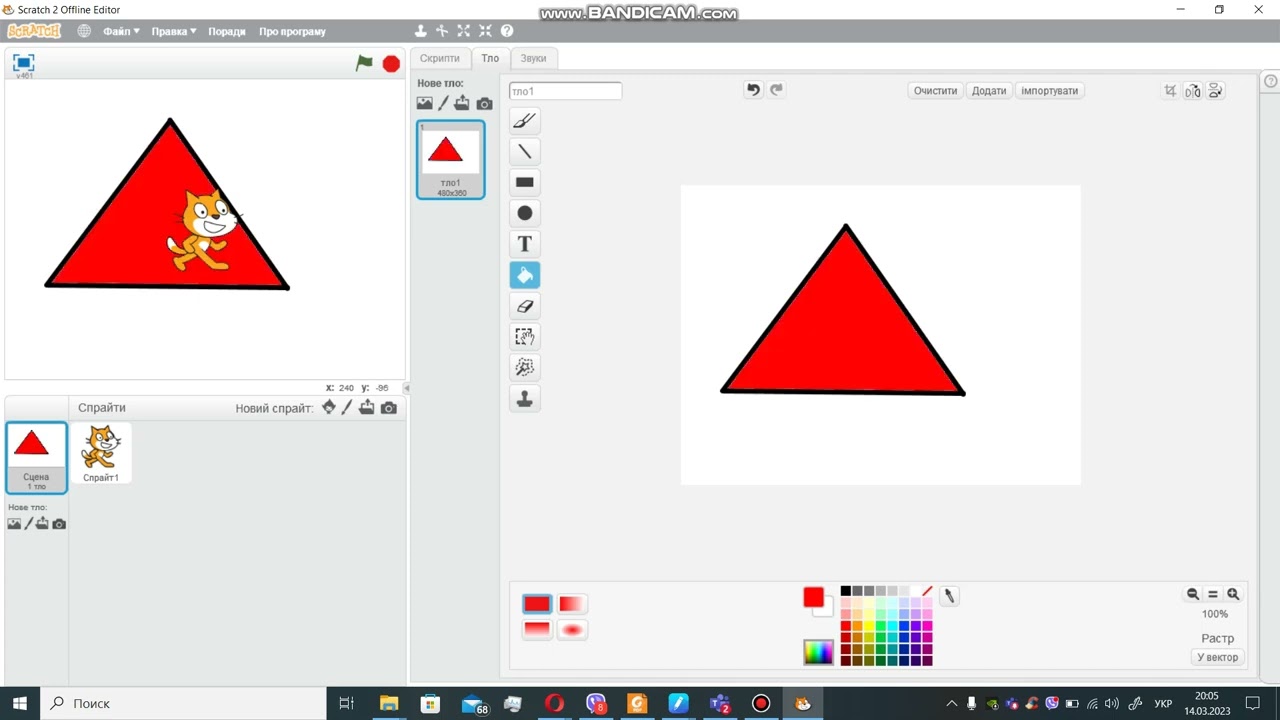
Task: Flip the backdrop left-right
Action: [x=1193, y=91]
